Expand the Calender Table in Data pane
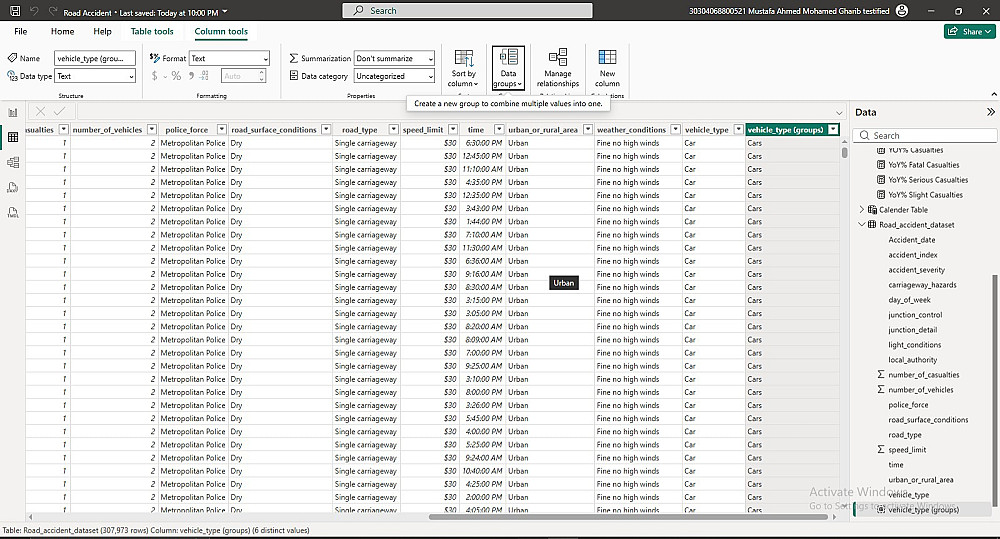 862,210
